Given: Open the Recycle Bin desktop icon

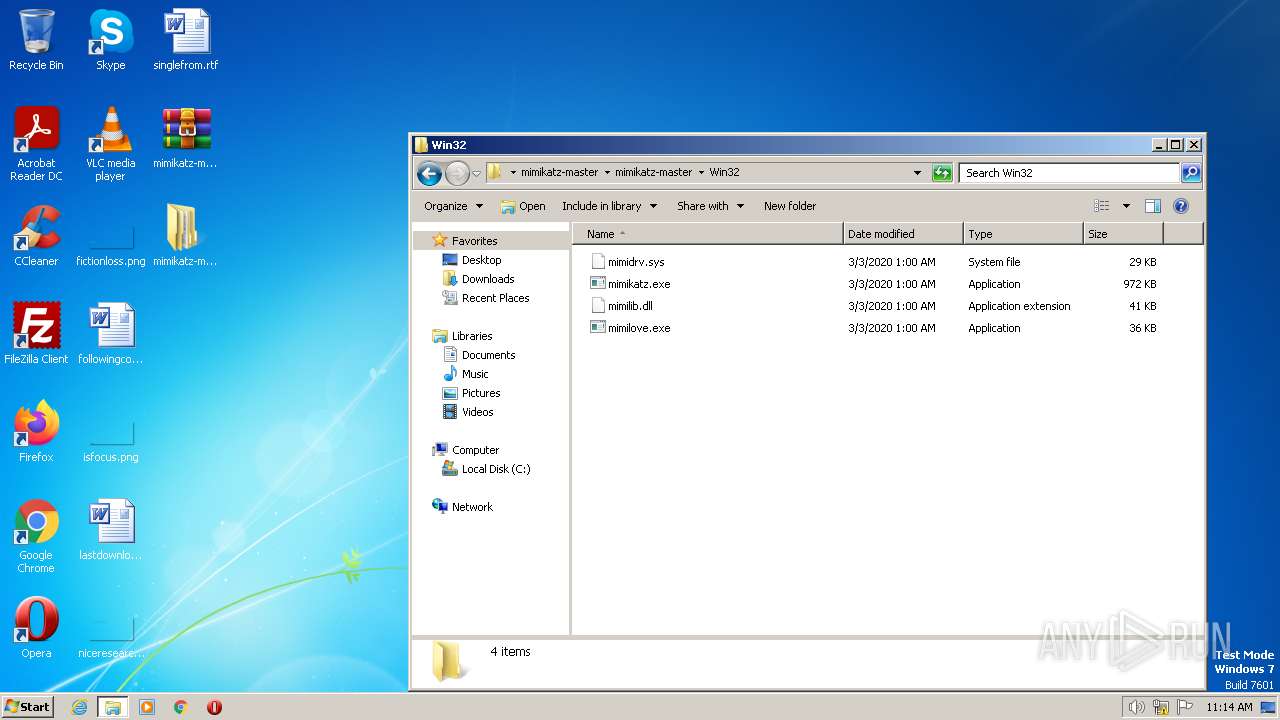Looking at the screenshot, I should (x=36, y=40).
